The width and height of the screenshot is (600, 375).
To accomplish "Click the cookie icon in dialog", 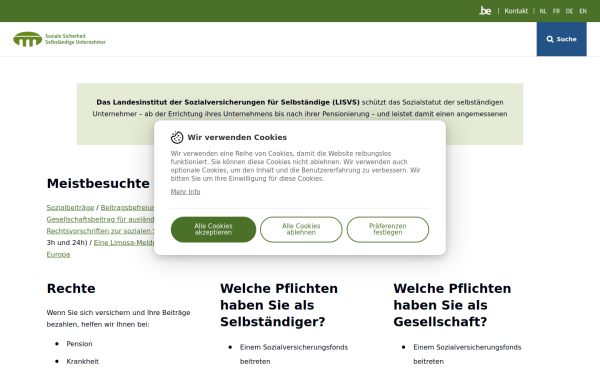I will pos(177,137).
